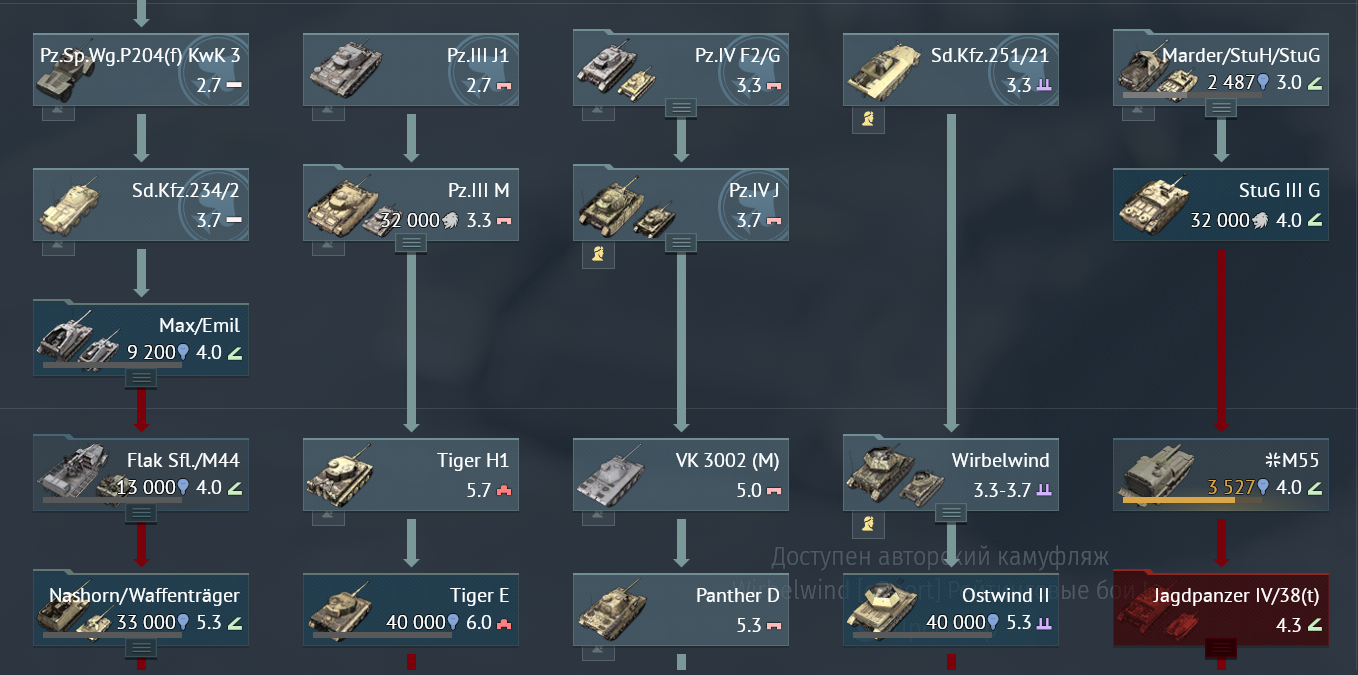The image size is (1358, 675).
Task: Select the Ostwind II card
Action: (951, 609)
